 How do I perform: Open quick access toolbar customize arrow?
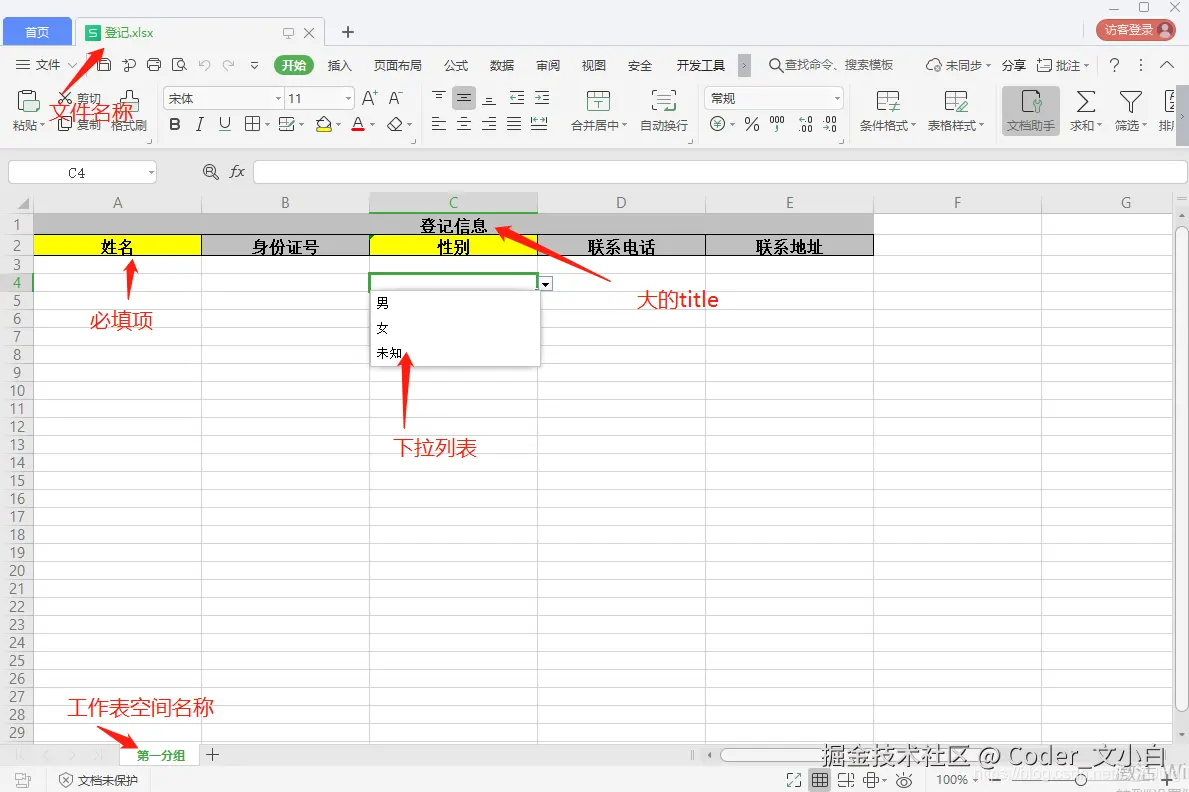click(255, 65)
